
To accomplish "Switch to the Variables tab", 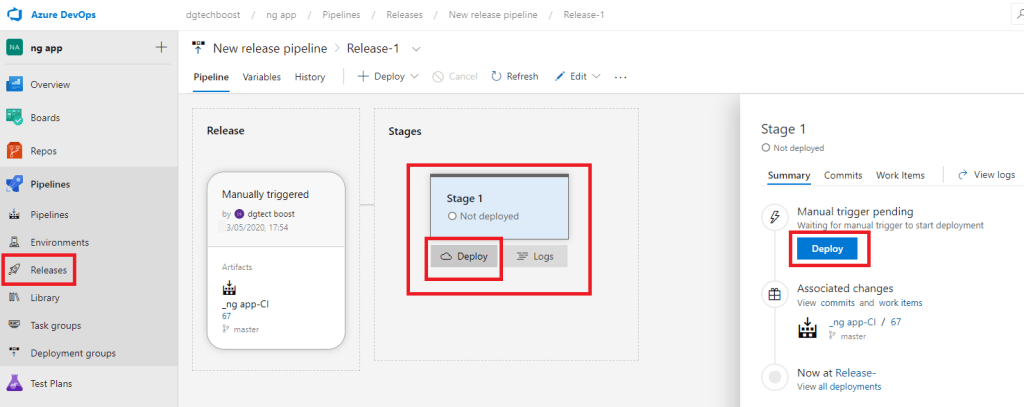I will 261,77.
